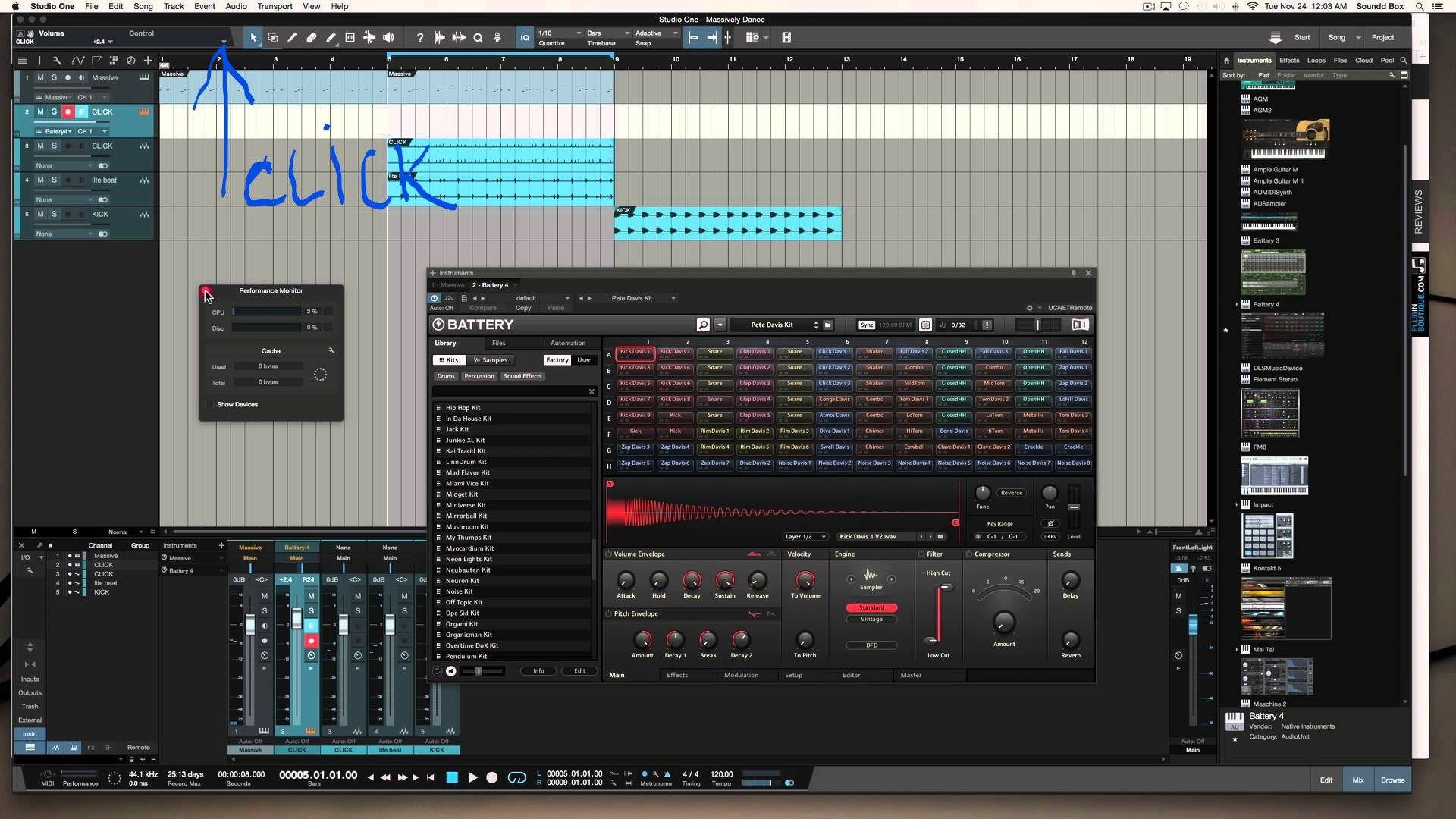Select the Mute tool
Image resolution: width=1456 pixels, height=819 pixels.
pyautogui.click(x=350, y=37)
